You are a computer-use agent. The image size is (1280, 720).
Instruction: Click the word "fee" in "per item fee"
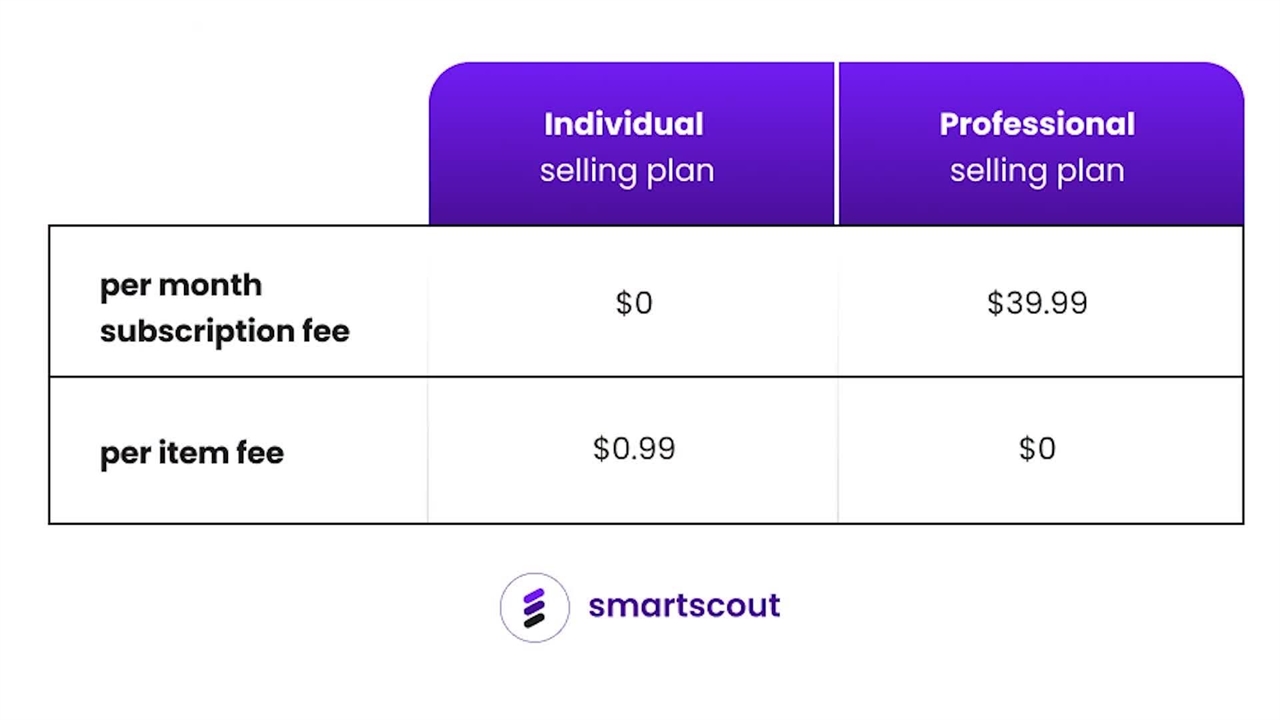tap(260, 453)
